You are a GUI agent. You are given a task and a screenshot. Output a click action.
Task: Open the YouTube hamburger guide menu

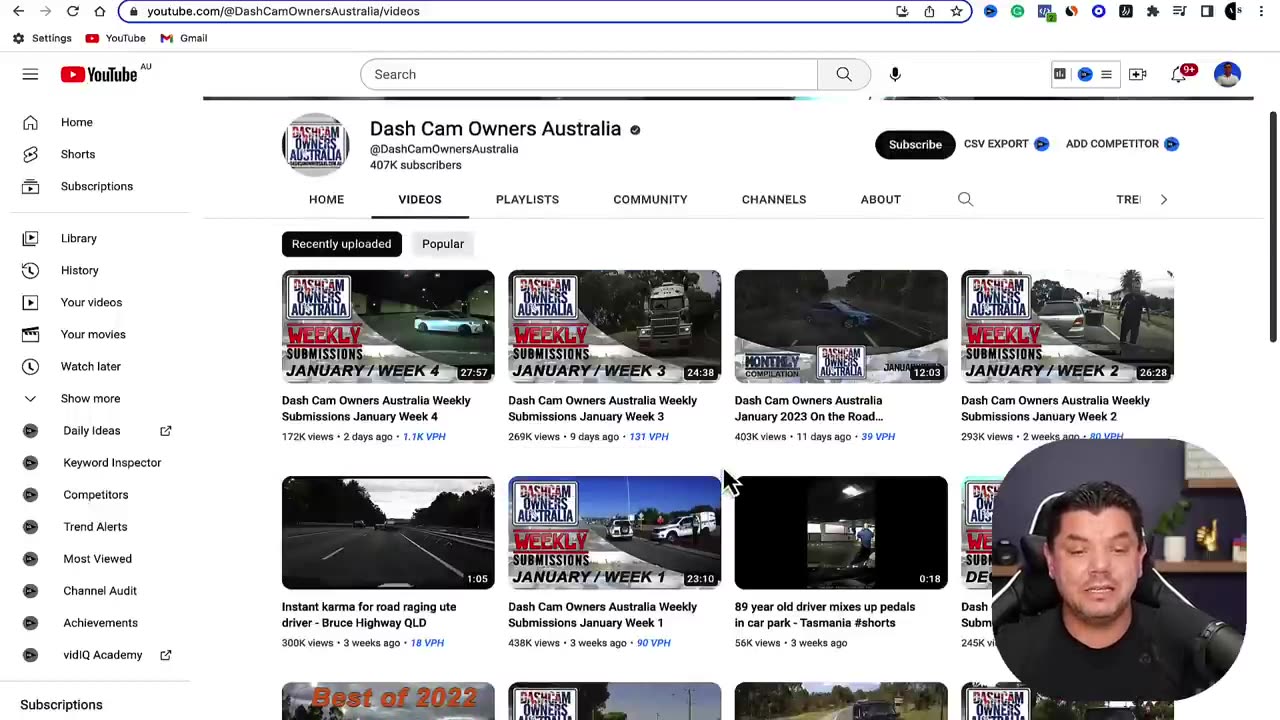(x=30, y=74)
